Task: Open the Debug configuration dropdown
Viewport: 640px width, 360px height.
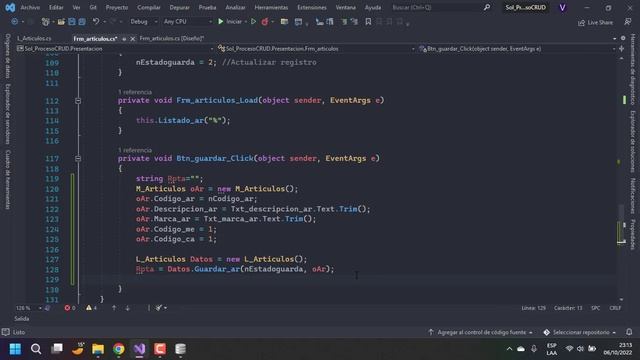Action: pyautogui.click(x=144, y=22)
